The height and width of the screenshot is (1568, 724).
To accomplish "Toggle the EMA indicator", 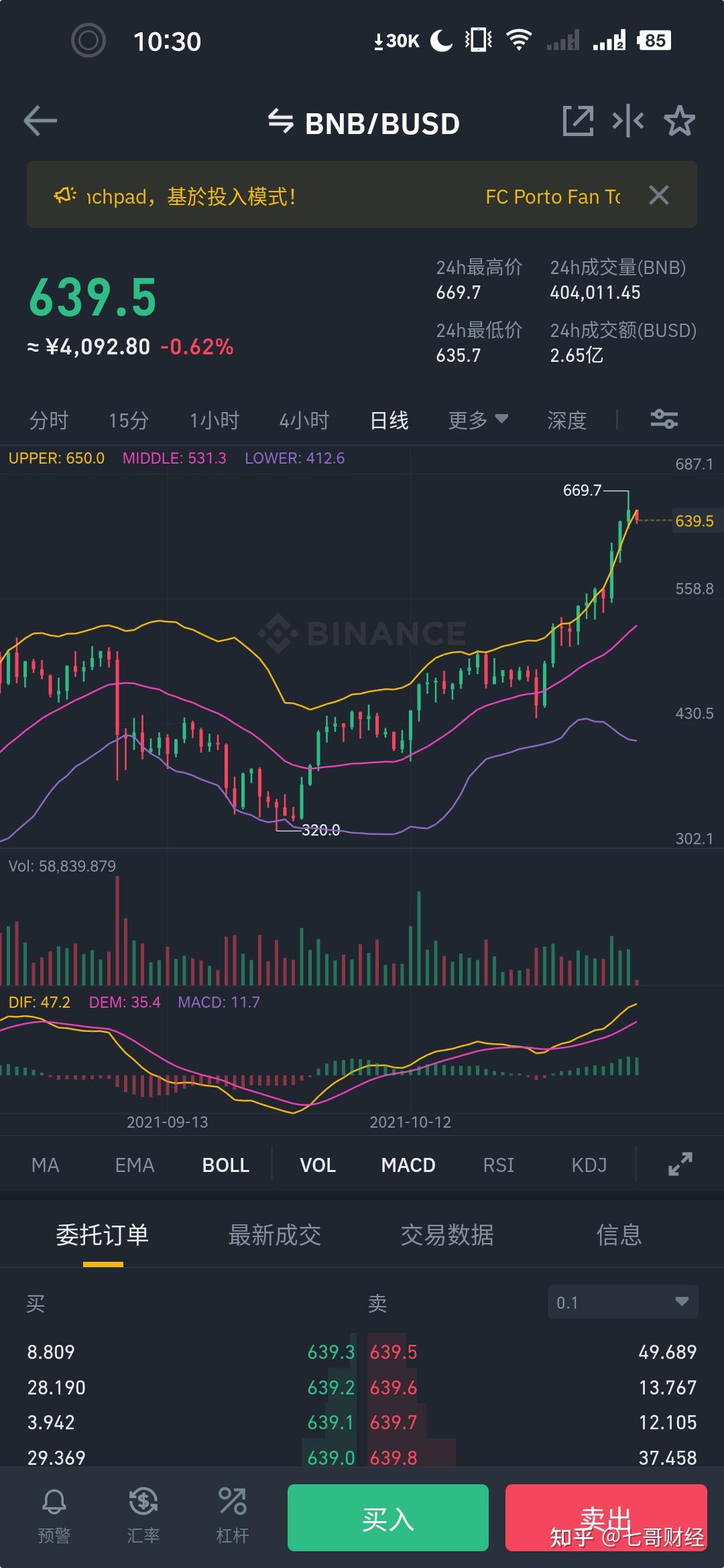I will point(135,1165).
